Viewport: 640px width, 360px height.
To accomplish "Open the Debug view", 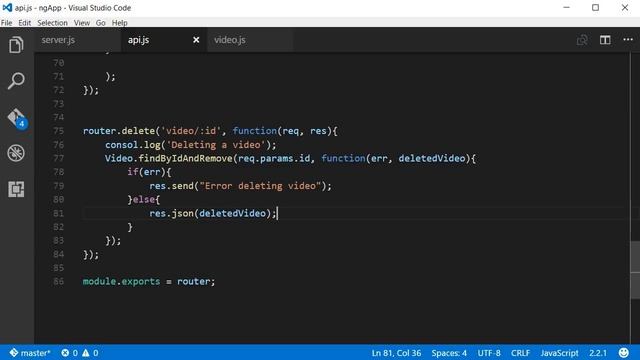I will (x=16, y=153).
